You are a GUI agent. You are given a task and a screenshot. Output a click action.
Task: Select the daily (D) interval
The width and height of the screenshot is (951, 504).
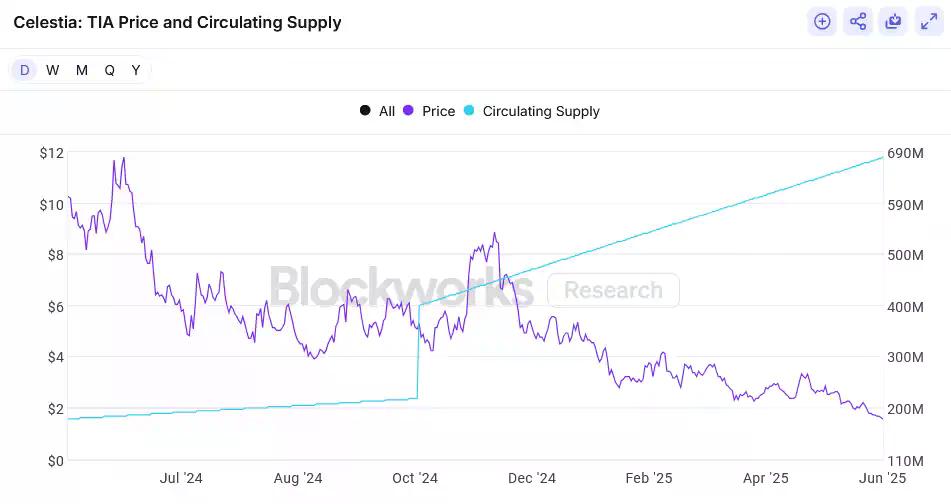[25, 70]
